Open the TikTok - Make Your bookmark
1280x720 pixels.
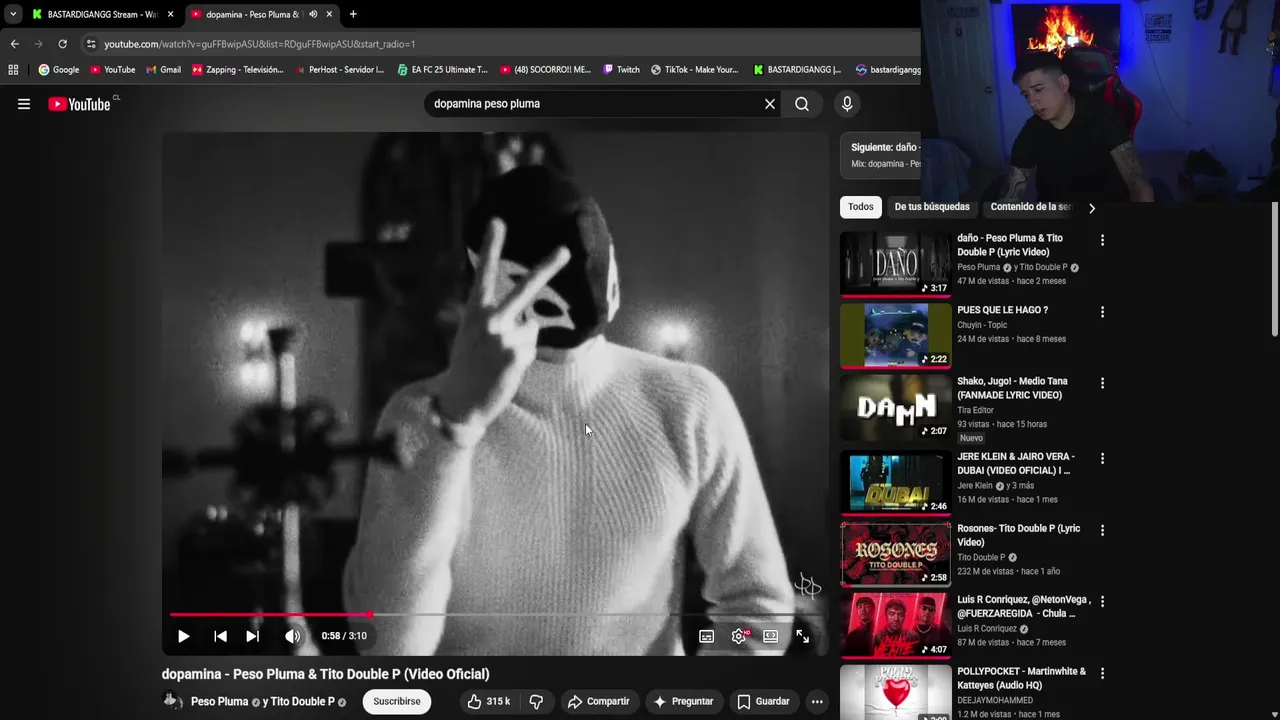pyautogui.click(x=694, y=70)
